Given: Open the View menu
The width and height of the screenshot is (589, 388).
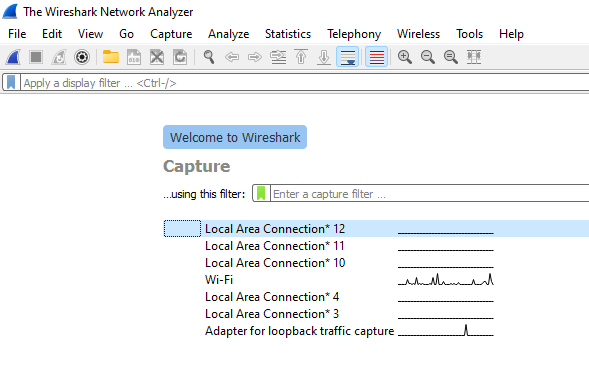Looking at the screenshot, I should (90, 34).
